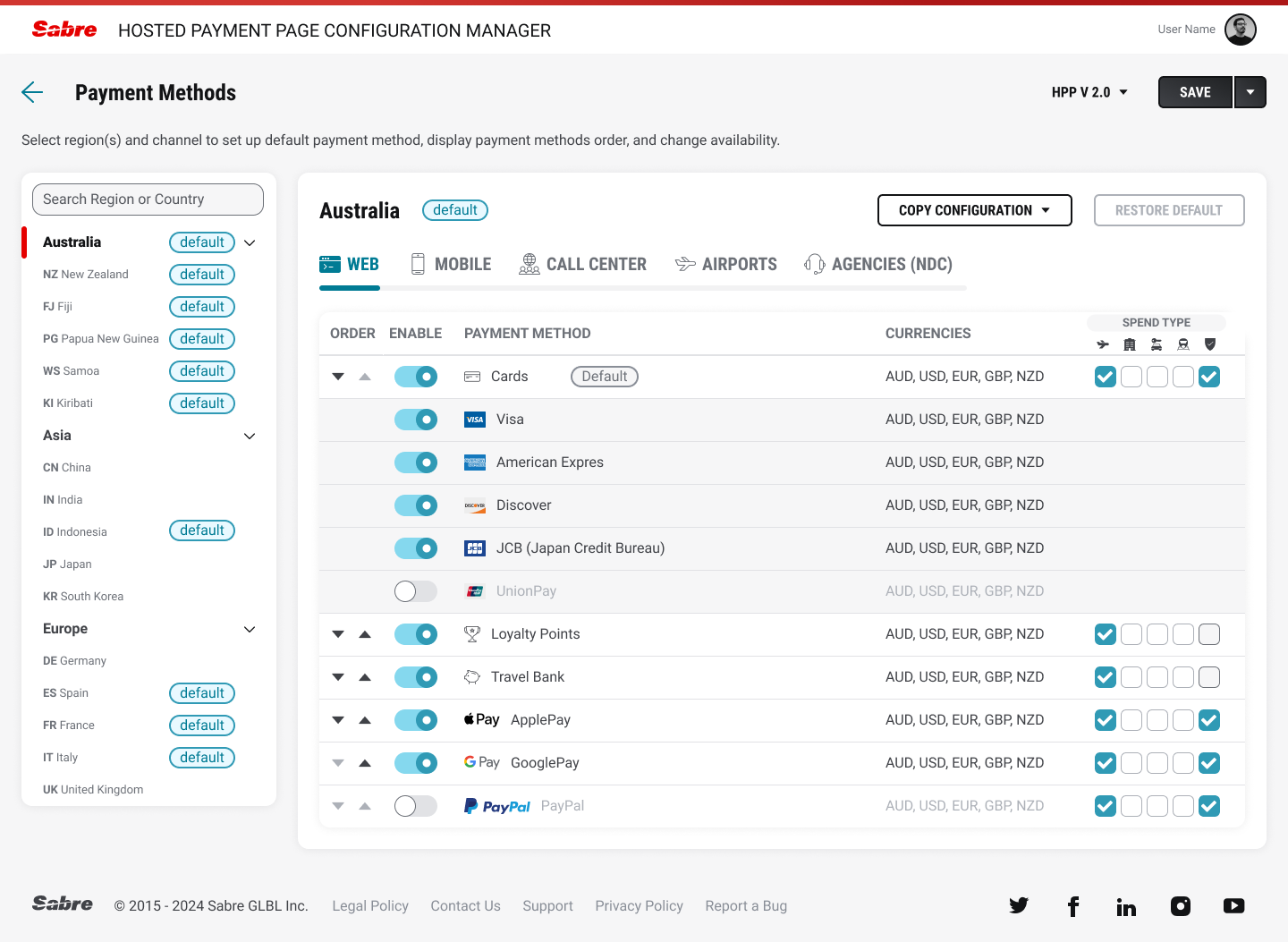The height and width of the screenshot is (942, 1288).
Task: Open Sabre's LinkedIn page
Action: (x=1126, y=907)
